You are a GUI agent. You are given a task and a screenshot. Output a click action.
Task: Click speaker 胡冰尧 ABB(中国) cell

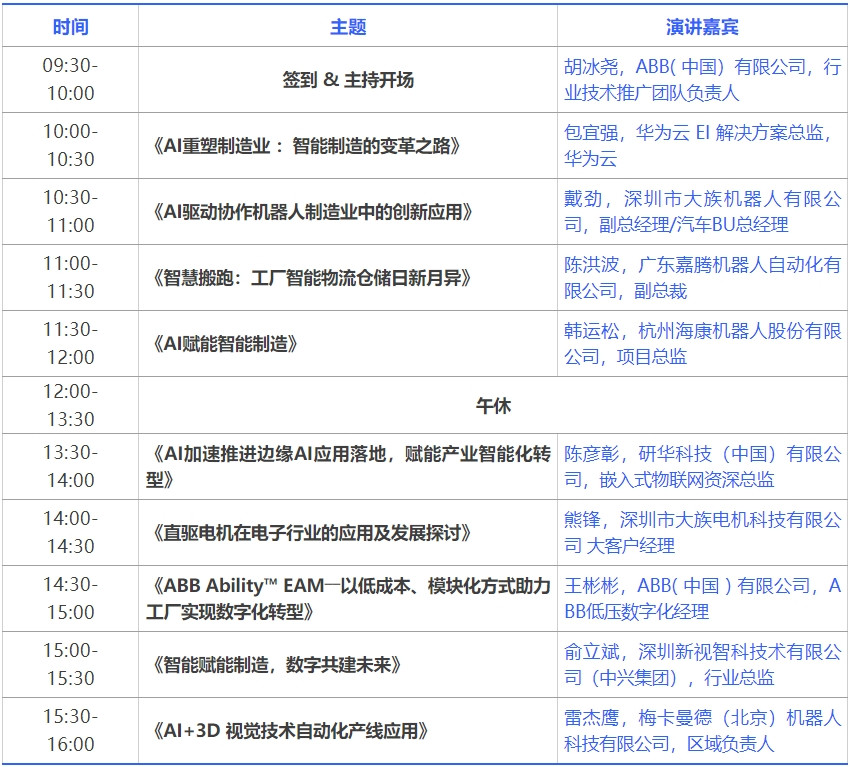tap(702, 80)
